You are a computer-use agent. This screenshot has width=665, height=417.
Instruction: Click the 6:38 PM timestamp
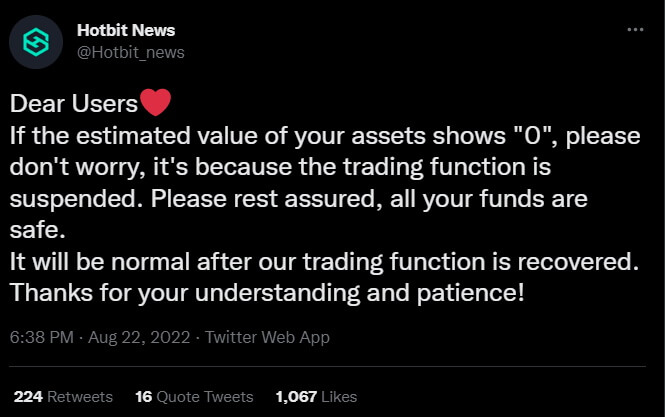[42, 337]
